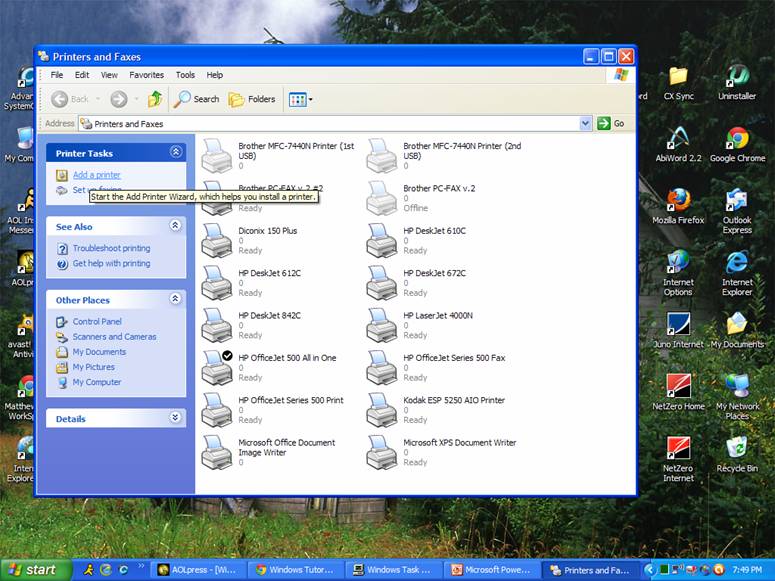
Task: Open Scanners and Cameras link
Action: click(114, 337)
